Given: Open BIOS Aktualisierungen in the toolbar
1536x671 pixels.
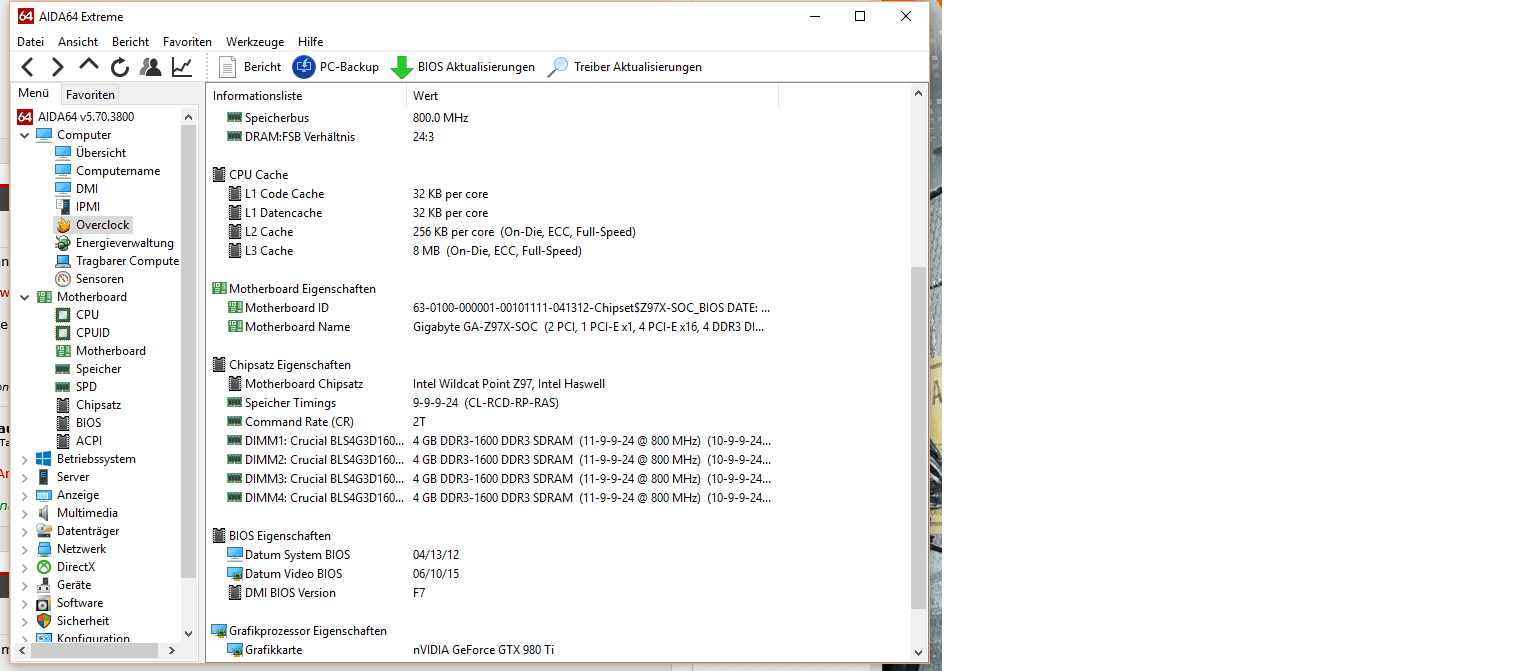Looking at the screenshot, I should pos(463,67).
